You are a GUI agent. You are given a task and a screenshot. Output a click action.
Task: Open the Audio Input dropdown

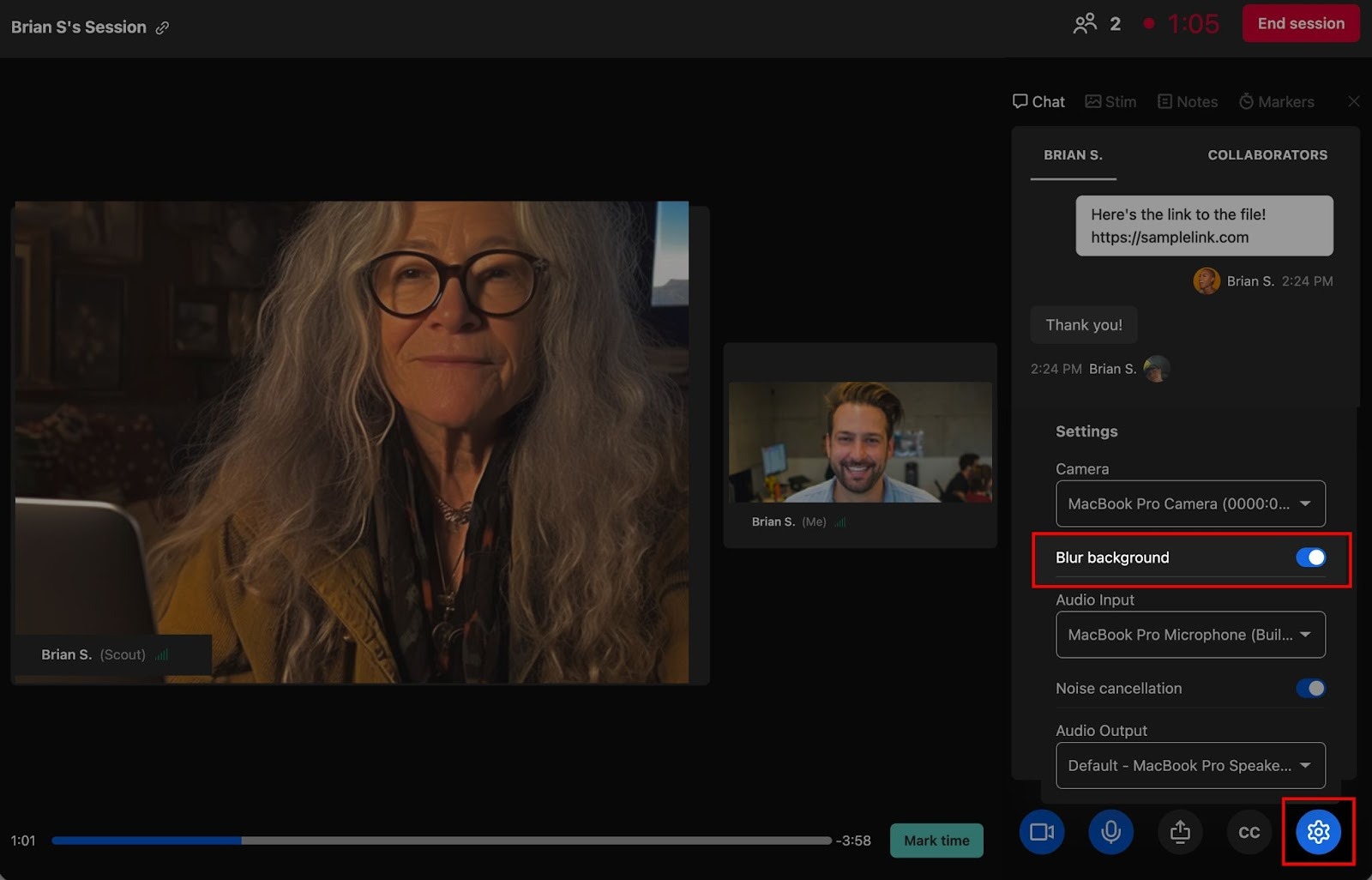[1190, 635]
